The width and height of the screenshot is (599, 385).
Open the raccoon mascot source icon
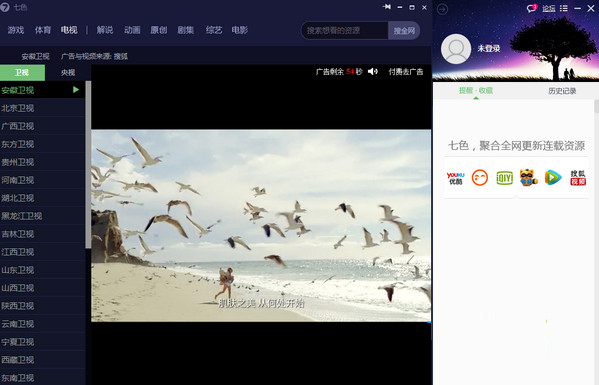pyautogui.click(x=528, y=178)
